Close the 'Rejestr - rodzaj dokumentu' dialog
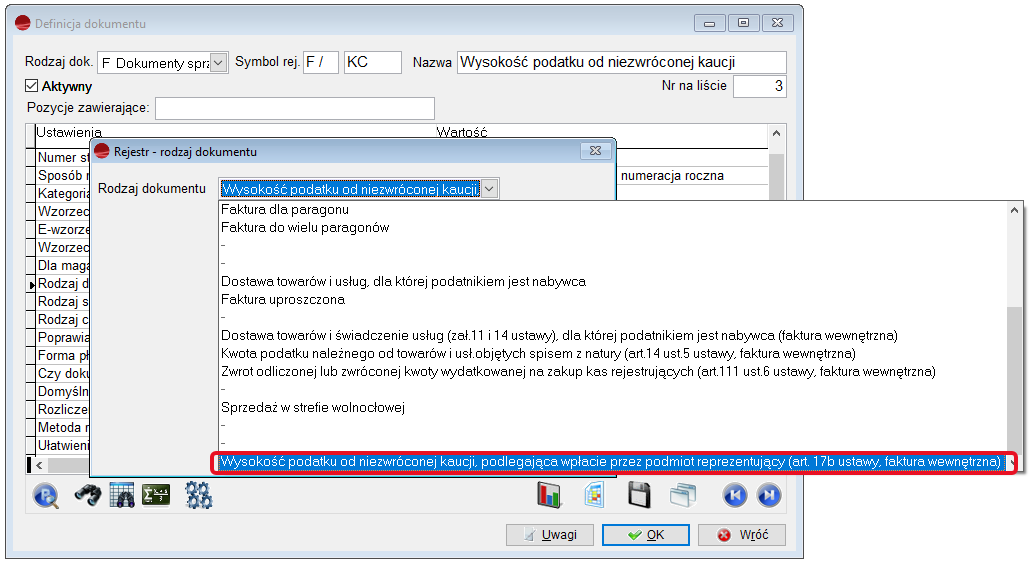Viewport: 1029px width, 564px height. point(595,151)
